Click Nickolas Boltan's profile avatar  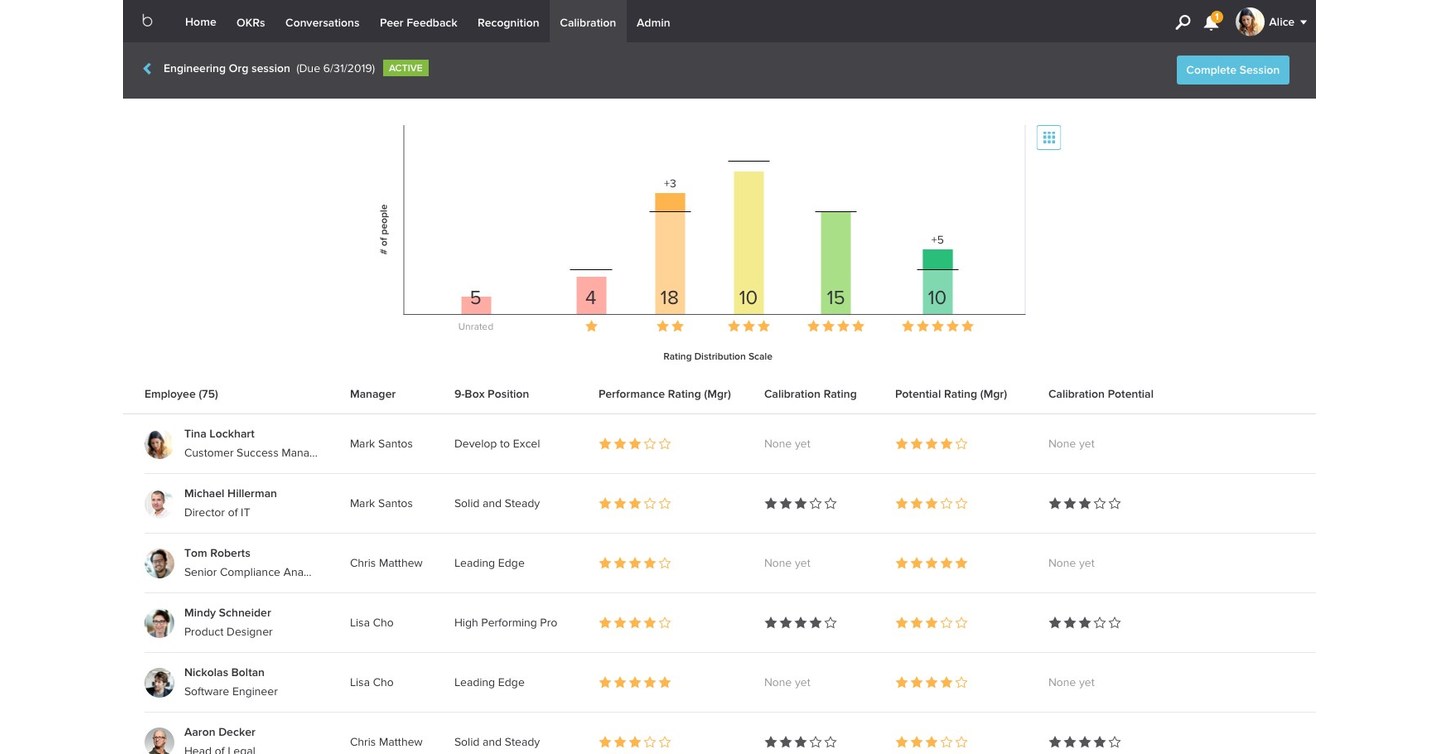pos(158,682)
